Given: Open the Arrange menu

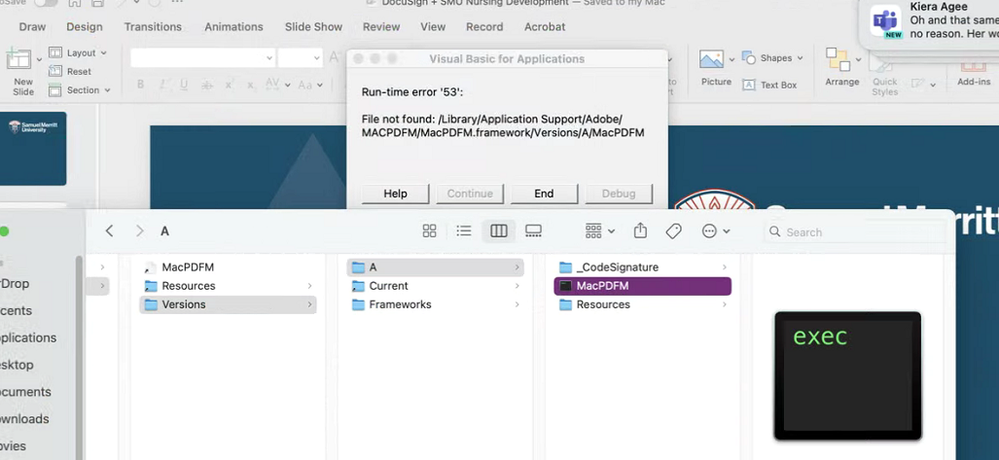Looking at the screenshot, I should click(842, 68).
